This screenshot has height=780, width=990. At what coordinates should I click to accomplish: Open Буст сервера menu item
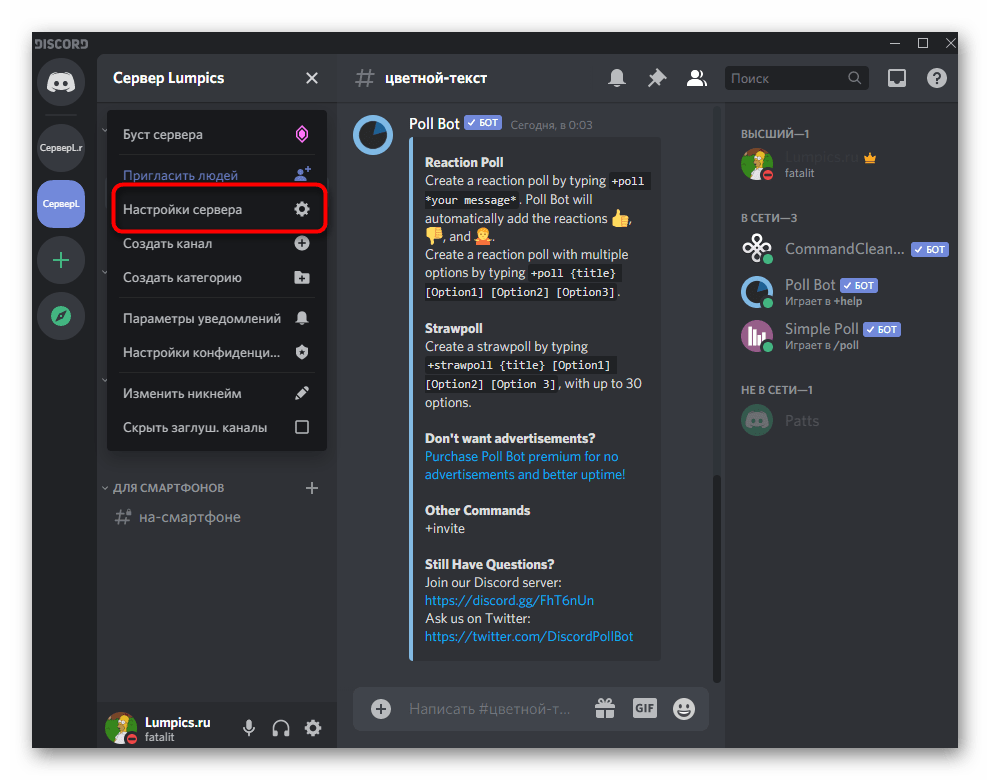[x=217, y=135]
